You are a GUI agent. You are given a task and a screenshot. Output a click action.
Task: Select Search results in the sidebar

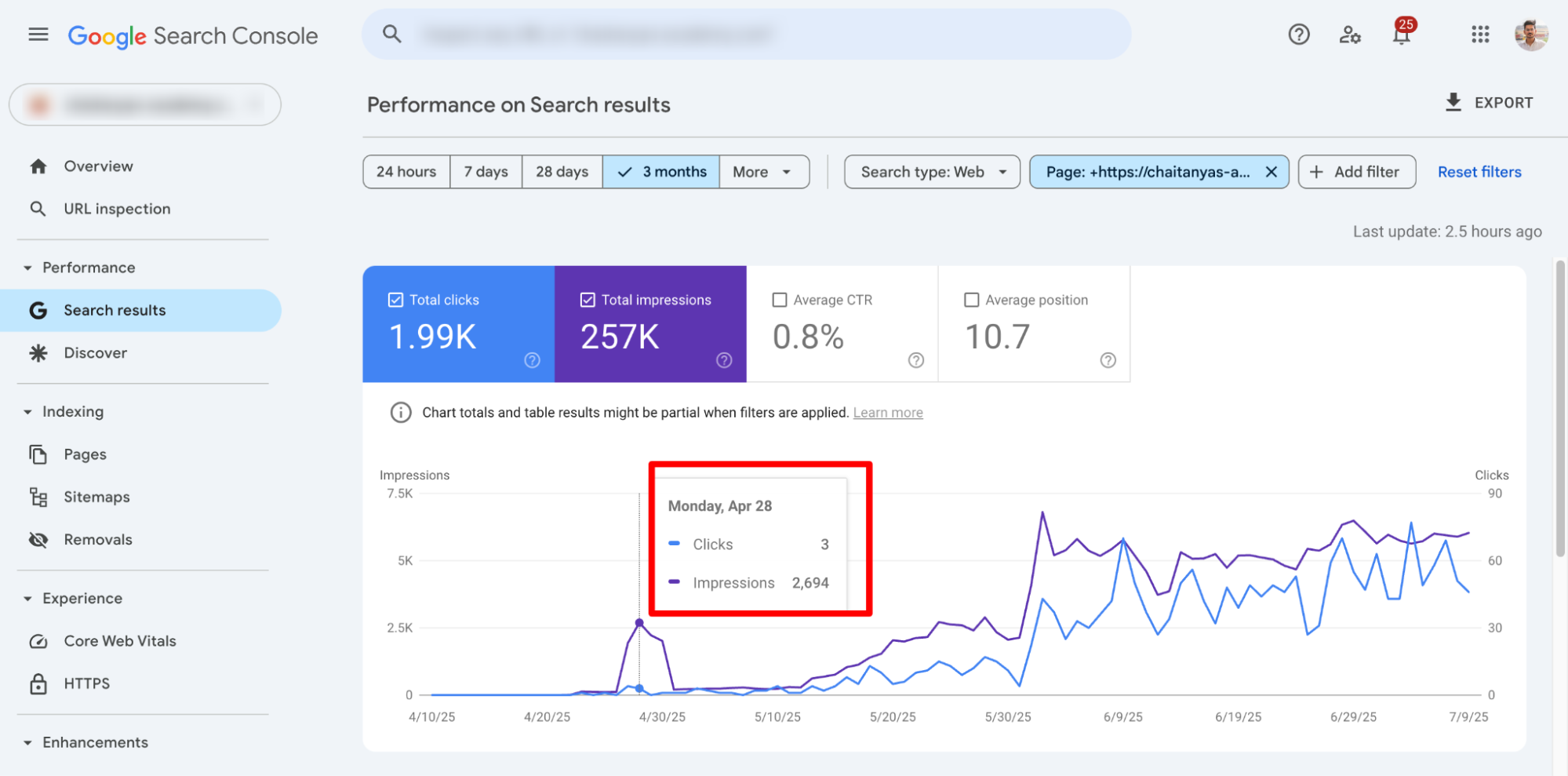pos(115,309)
